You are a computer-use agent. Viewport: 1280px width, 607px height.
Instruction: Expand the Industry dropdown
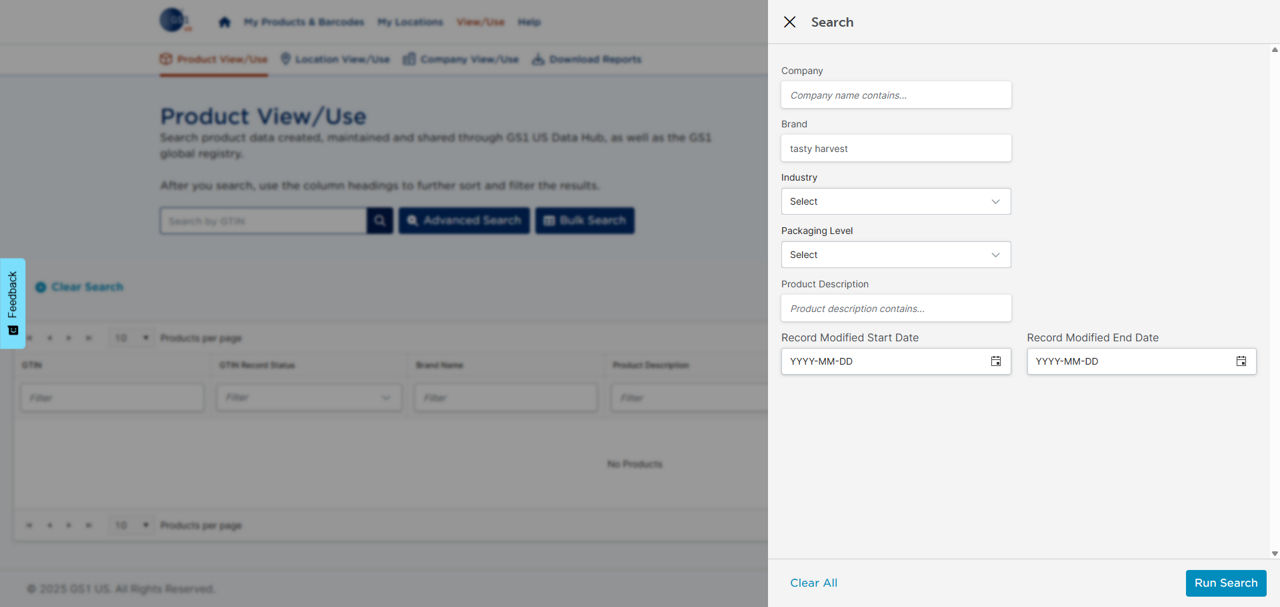click(895, 201)
